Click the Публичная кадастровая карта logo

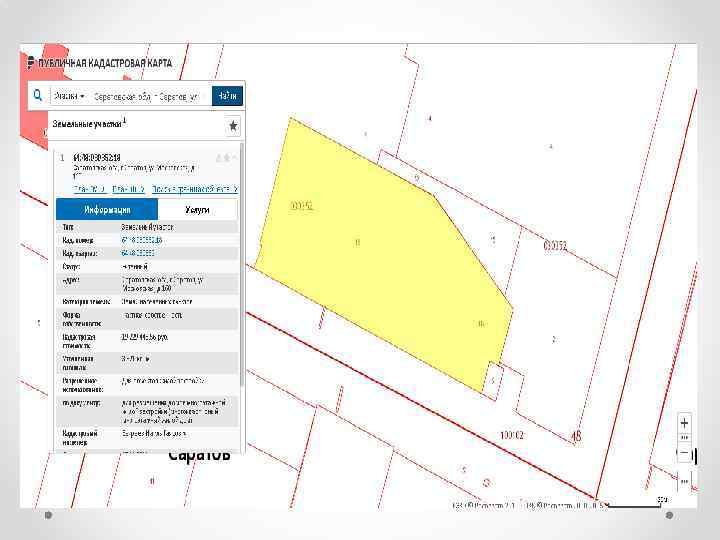[100, 63]
